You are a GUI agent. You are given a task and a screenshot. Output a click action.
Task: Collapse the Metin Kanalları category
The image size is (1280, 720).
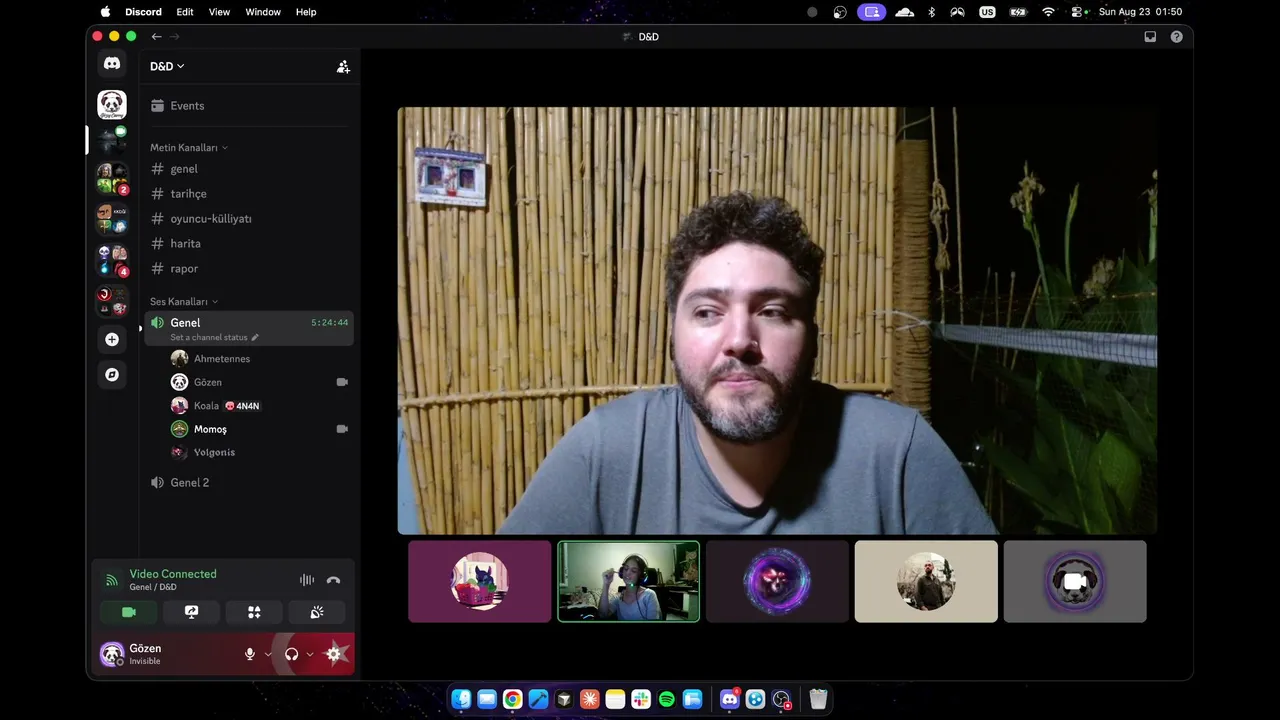point(189,148)
